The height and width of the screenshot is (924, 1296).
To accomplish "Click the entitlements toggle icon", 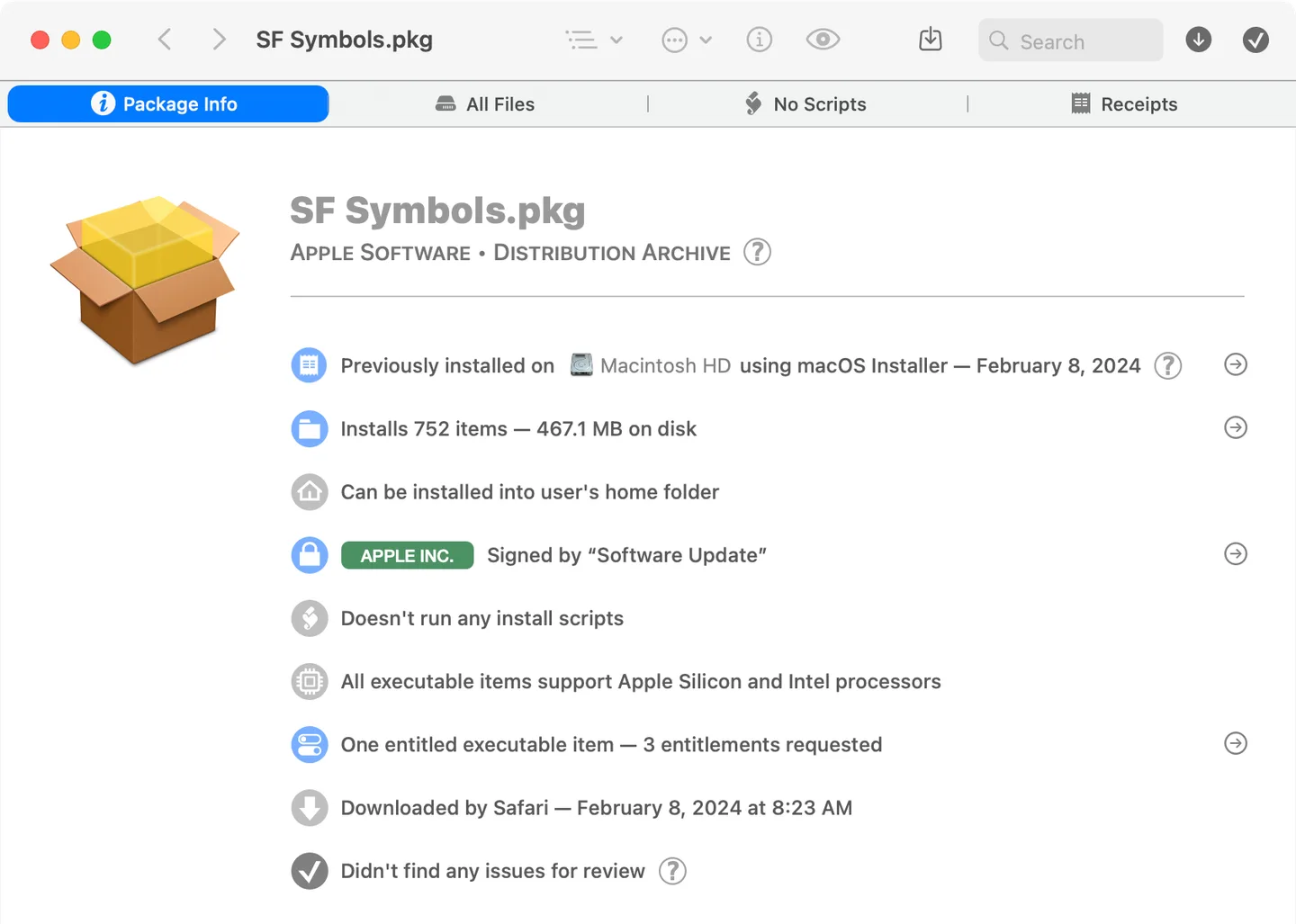I will [x=309, y=744].
